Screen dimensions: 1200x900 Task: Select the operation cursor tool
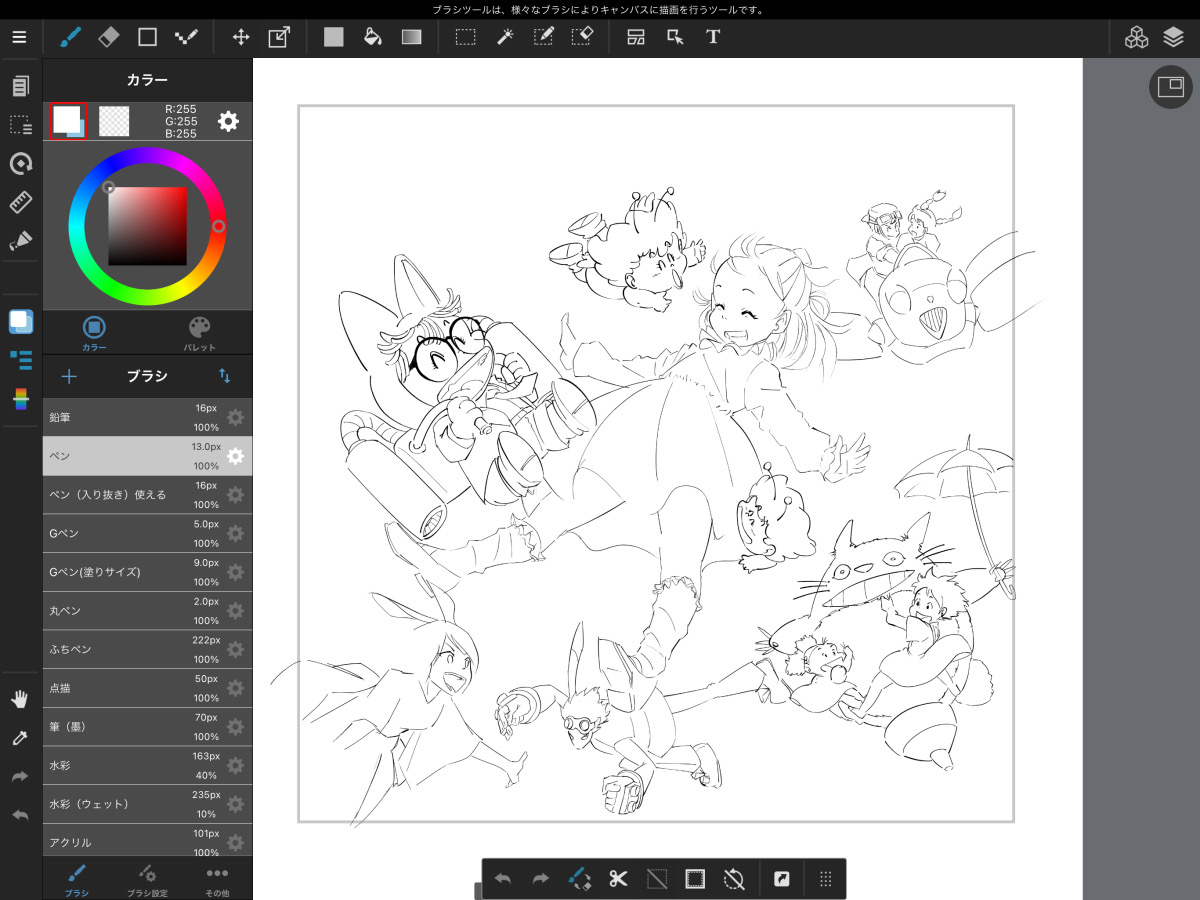pyautogui.click(x=676, y=37)
